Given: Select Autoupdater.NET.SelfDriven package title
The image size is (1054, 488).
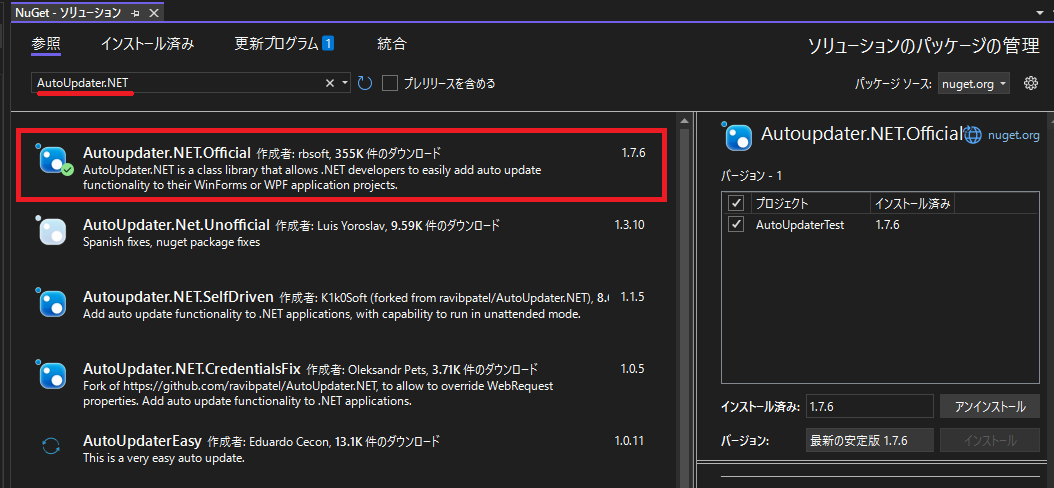Looking at the screenshot, I should 178,297.
